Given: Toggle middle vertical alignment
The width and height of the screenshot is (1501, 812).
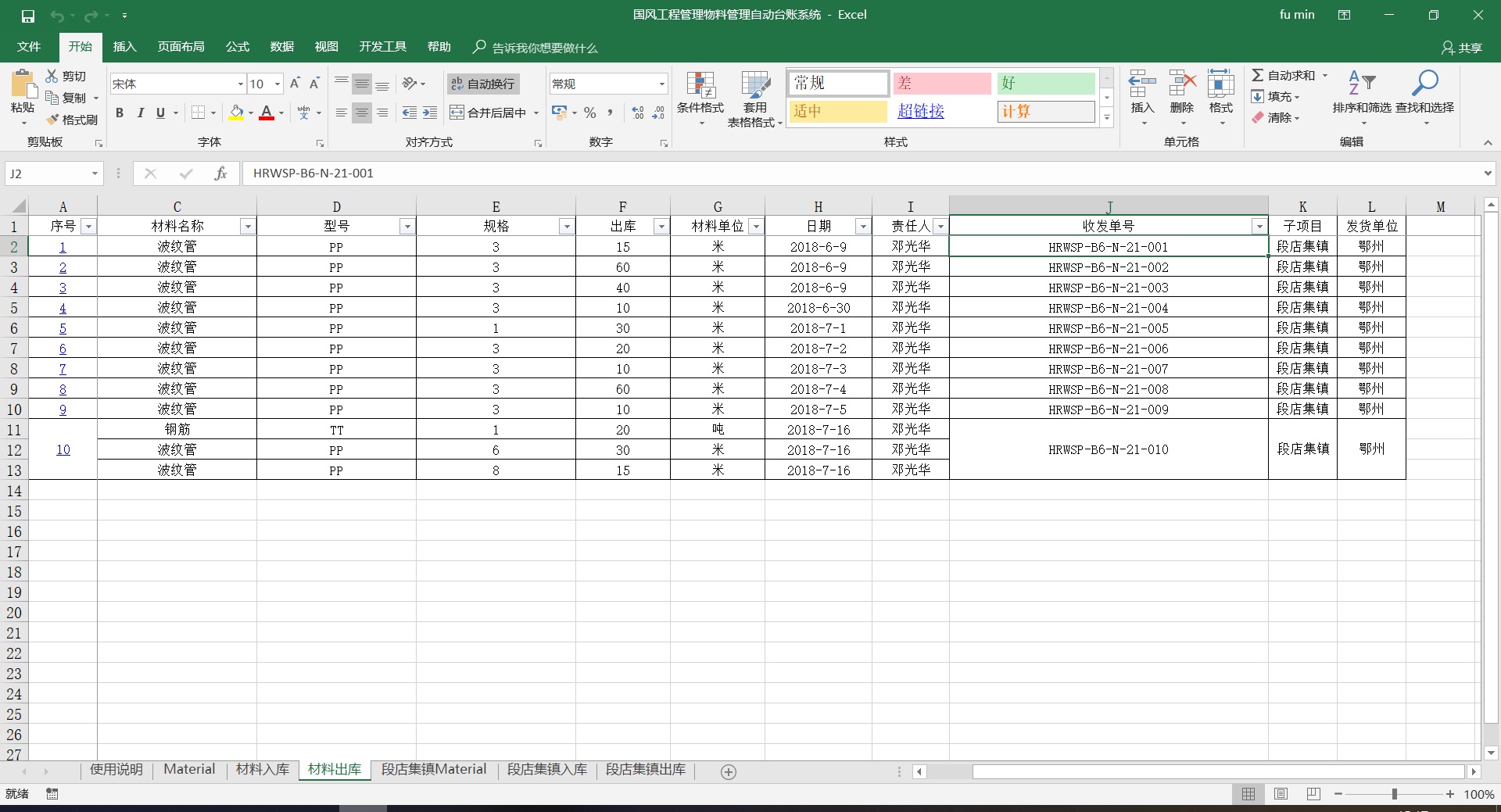Looking at the screenshot, I should [x=362, y=84].
